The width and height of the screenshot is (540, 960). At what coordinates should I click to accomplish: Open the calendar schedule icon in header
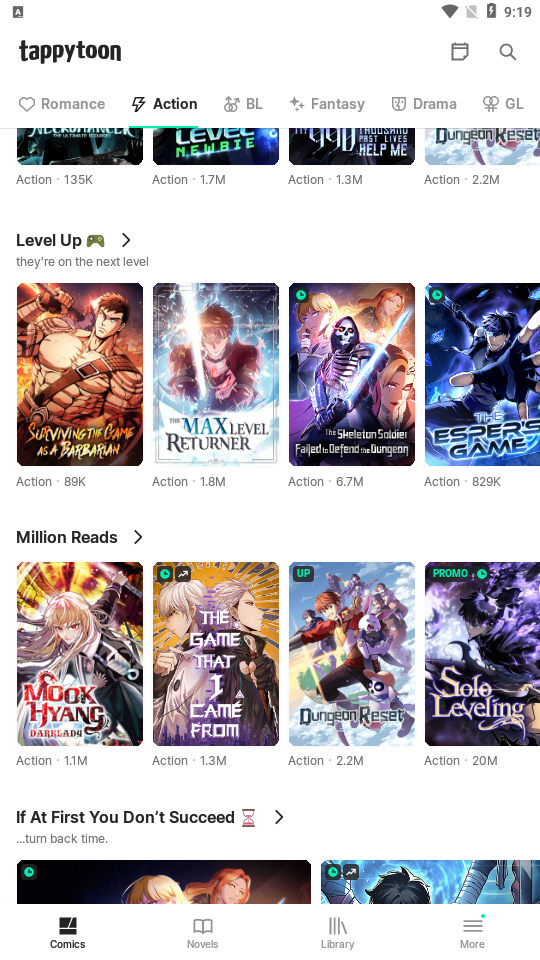point(460,51)
